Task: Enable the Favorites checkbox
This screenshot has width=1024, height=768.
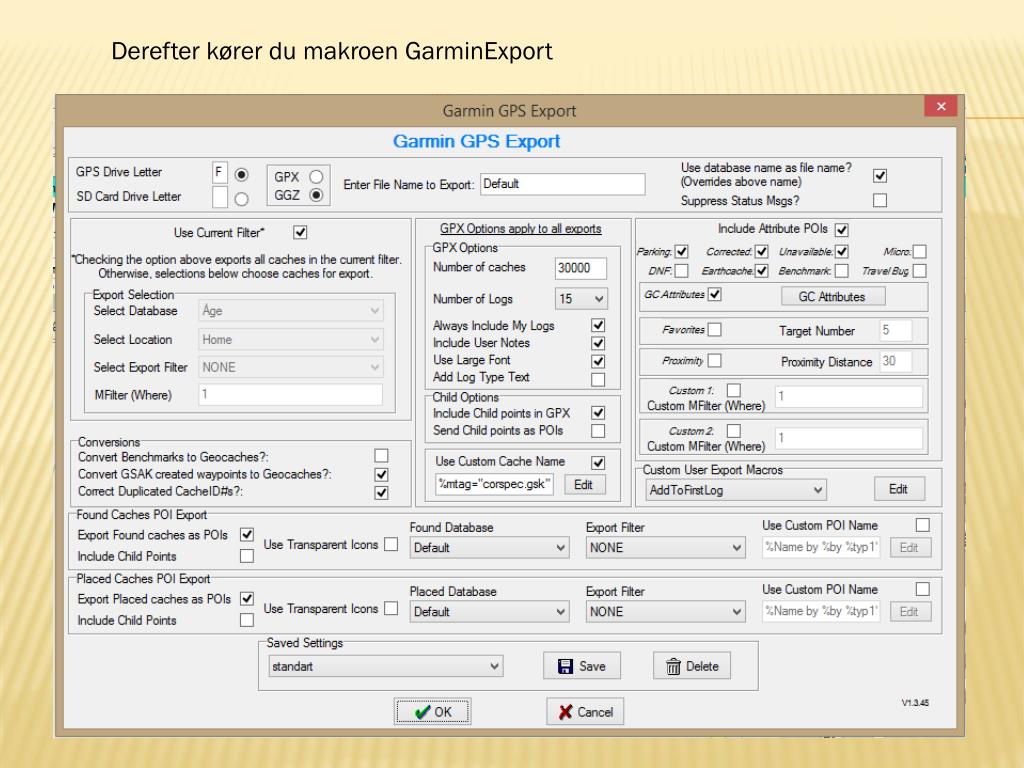Action: (x=715, y=330)
